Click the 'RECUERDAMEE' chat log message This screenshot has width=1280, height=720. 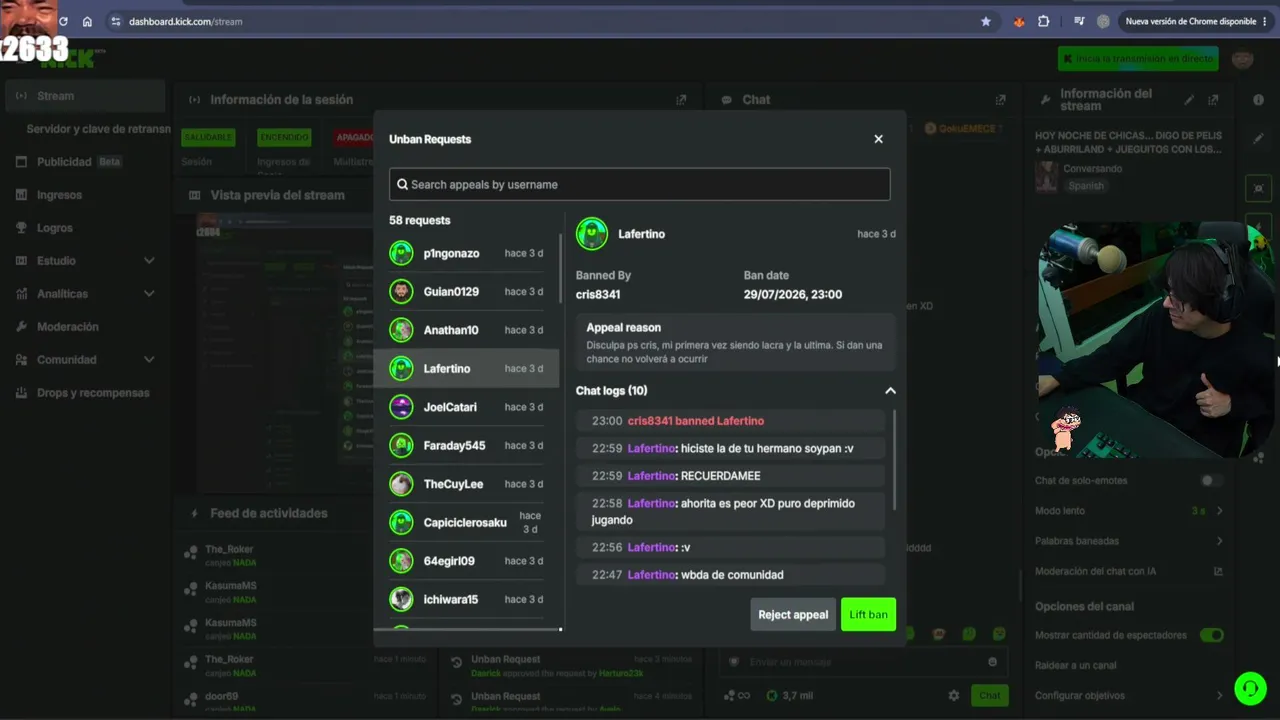pyautogui.click(x=730, y=476)
